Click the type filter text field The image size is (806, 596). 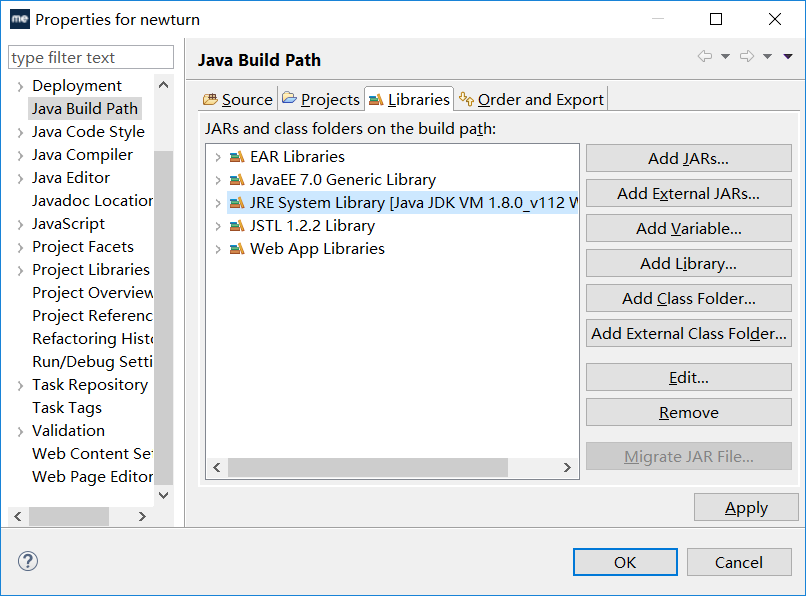click(x=90, y=57)
